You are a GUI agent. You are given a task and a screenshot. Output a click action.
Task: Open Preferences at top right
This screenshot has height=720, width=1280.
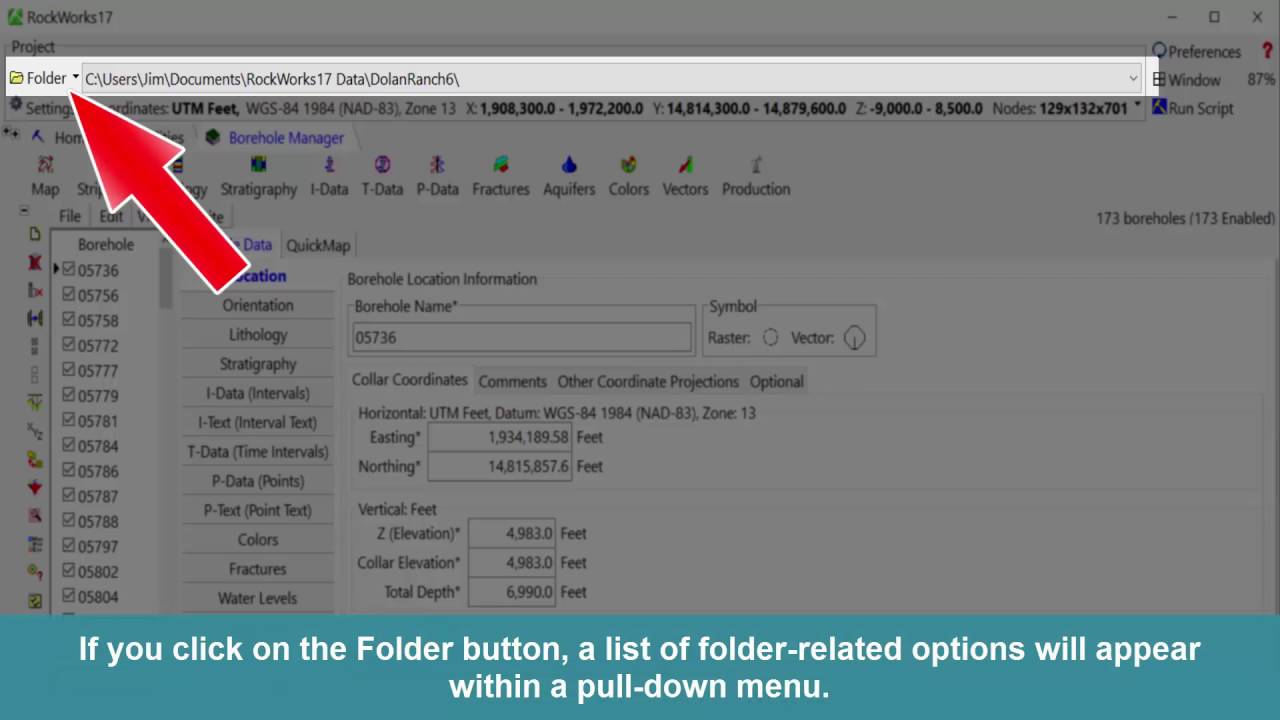pyautogui.click(x=1196, y=51)
